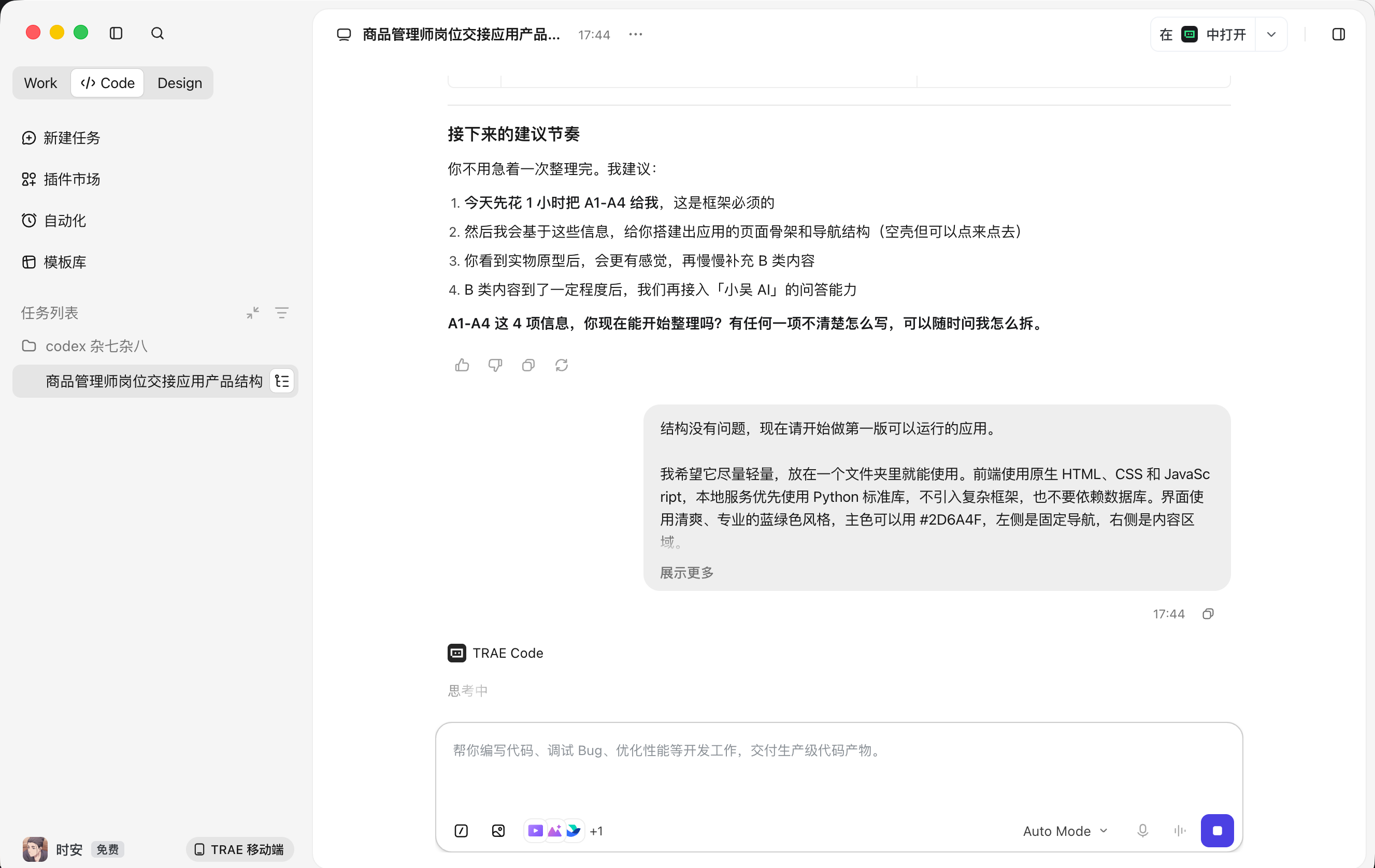Click the conversation title 商品管理师岗位交接应用产品...
Screen dimensions: 1375x868
(462, 34)
